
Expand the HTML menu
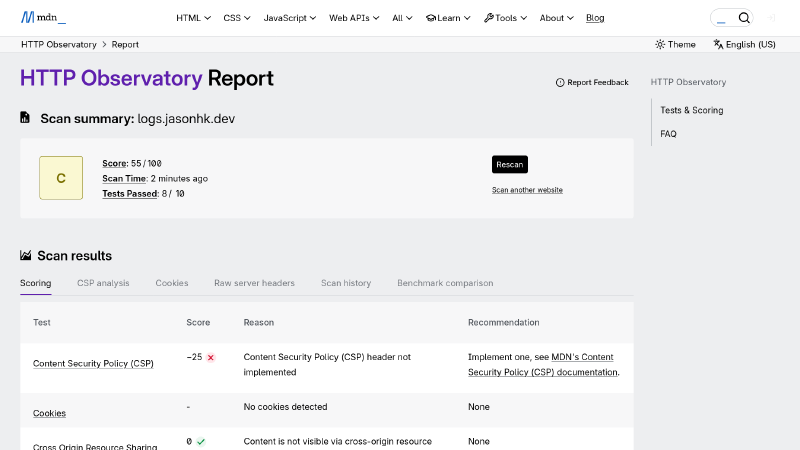(193, 18)
